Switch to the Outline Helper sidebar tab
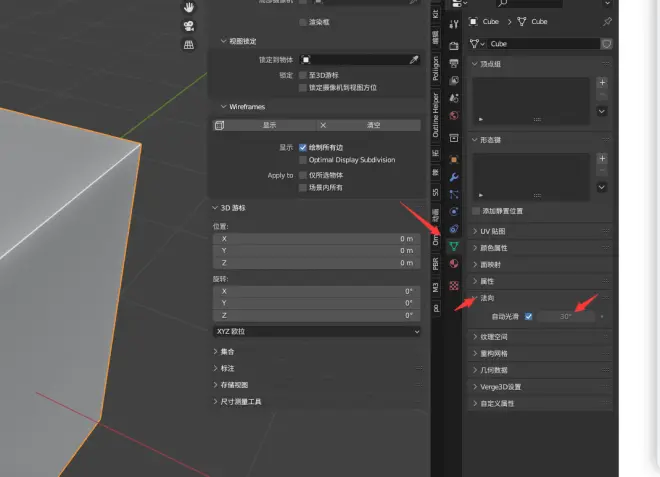 tap(436, 115)
